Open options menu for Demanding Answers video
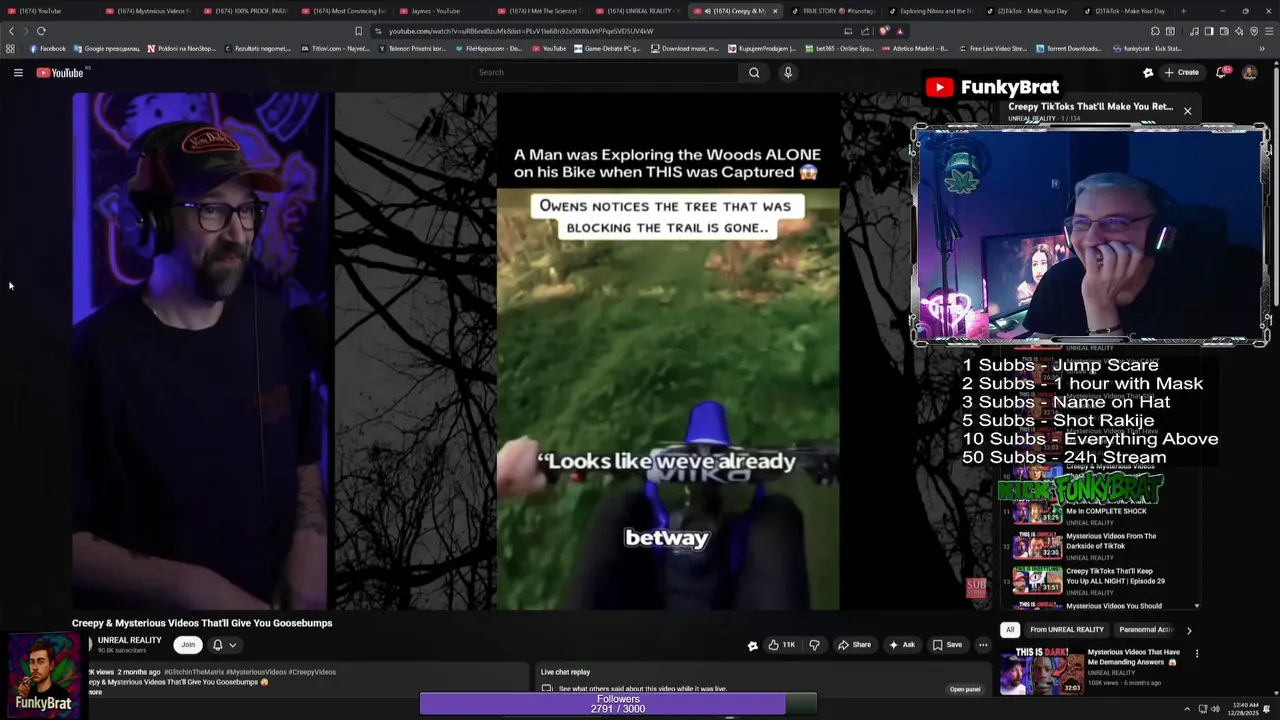Viewport: 1280px width, 720px height. (x=1196, y=654)
